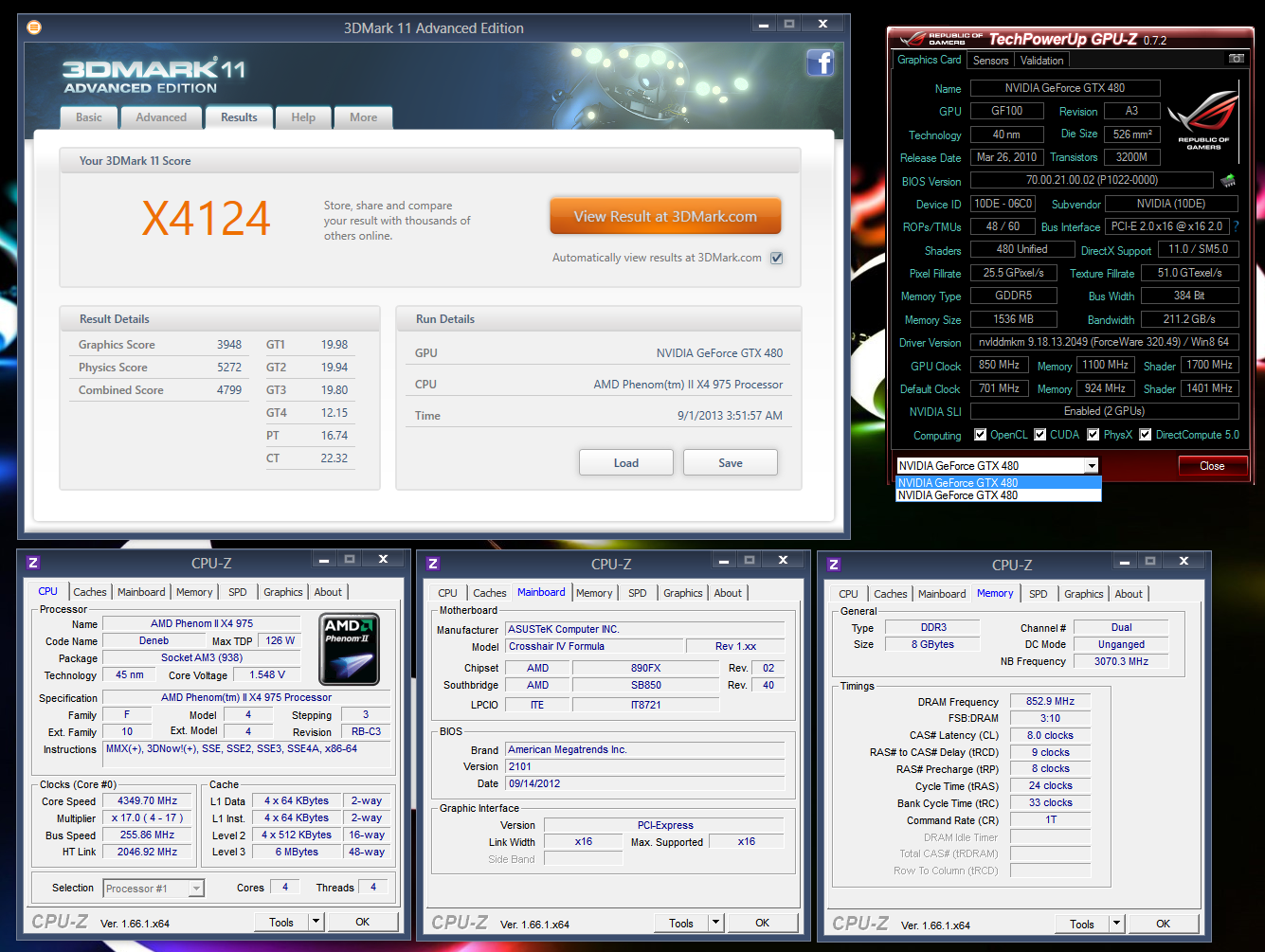Viewport: 1265px width, 952px height.
Task: Toggle automatically view results at 3DMark.com
Action: click(x=777, y=258)
